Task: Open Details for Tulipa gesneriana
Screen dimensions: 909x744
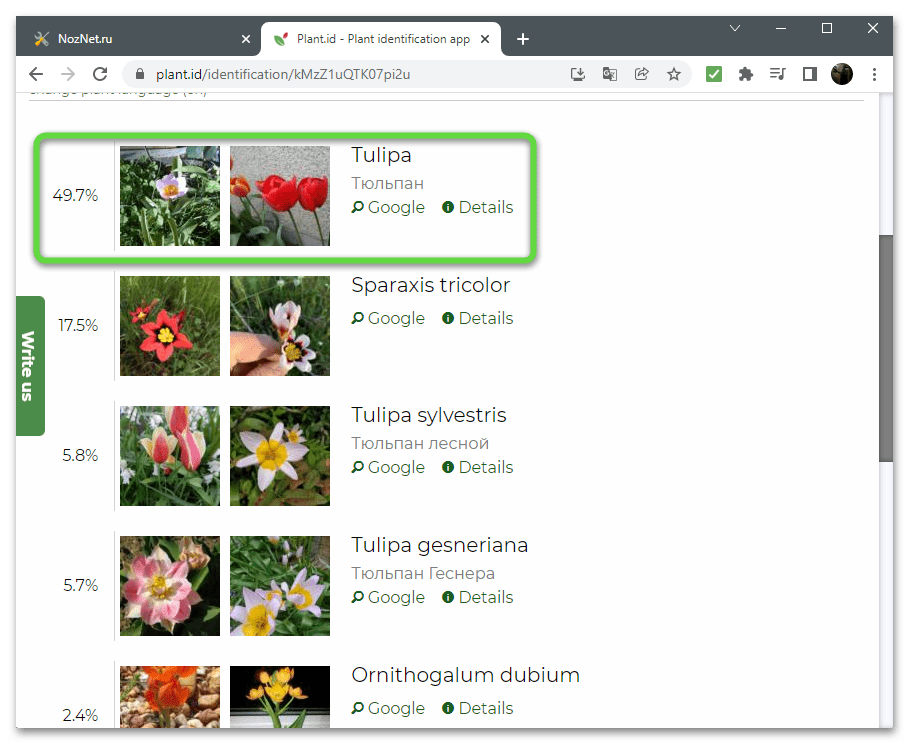Action: [x=478, y=597]
